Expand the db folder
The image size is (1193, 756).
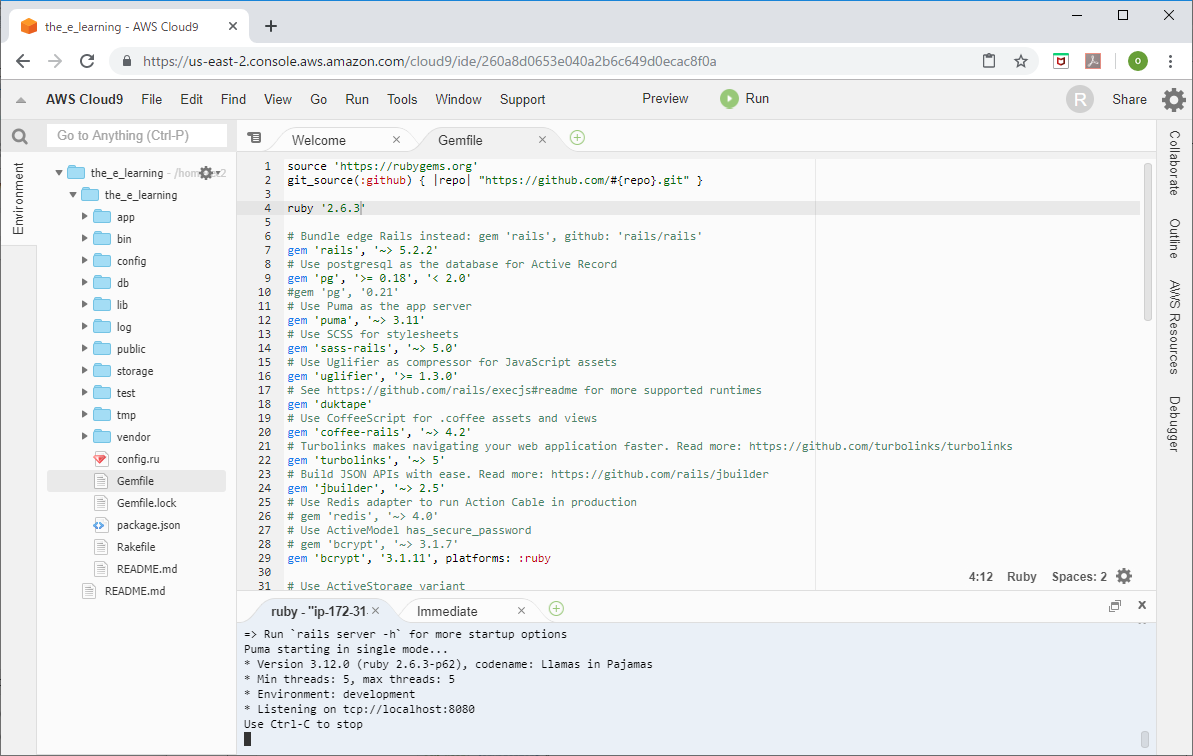click(84, 283)
